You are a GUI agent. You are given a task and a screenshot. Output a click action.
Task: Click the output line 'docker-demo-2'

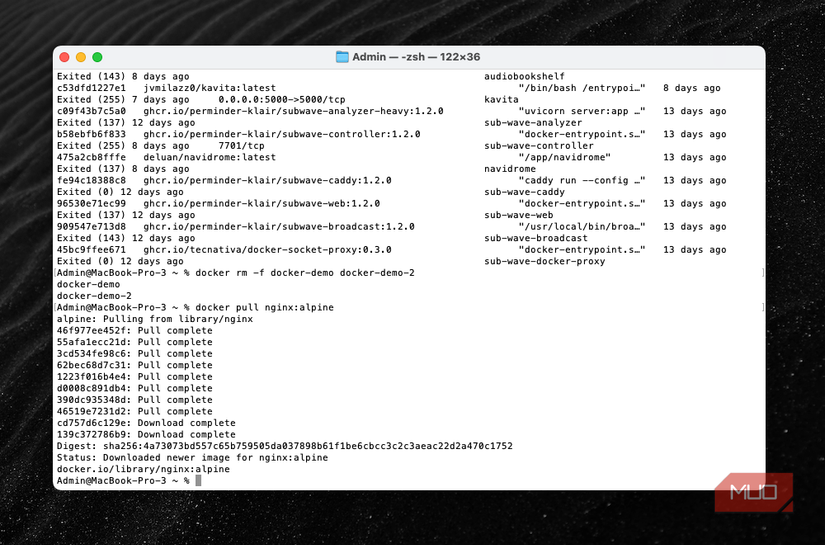point(94,296)
